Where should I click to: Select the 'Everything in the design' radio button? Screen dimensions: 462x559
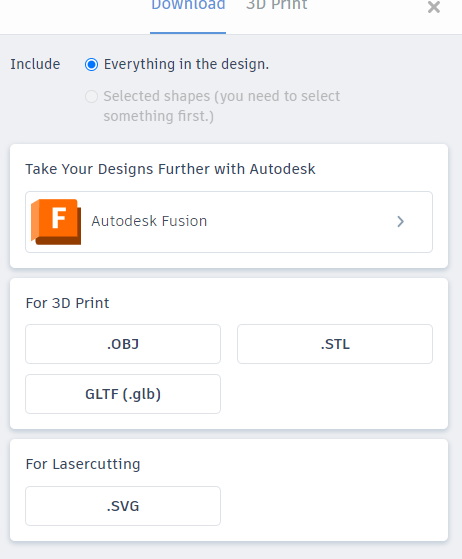click(x=91, y=65)
